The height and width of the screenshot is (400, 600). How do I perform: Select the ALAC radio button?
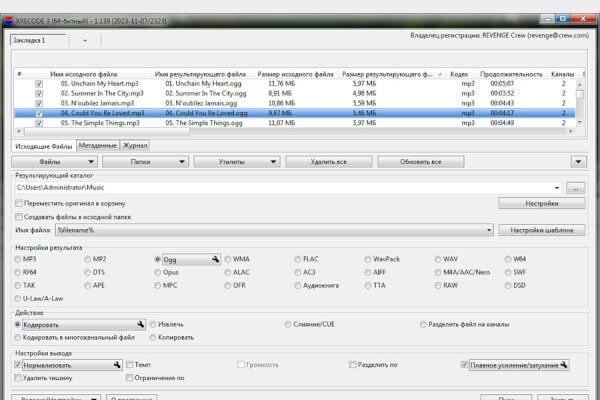228,272
